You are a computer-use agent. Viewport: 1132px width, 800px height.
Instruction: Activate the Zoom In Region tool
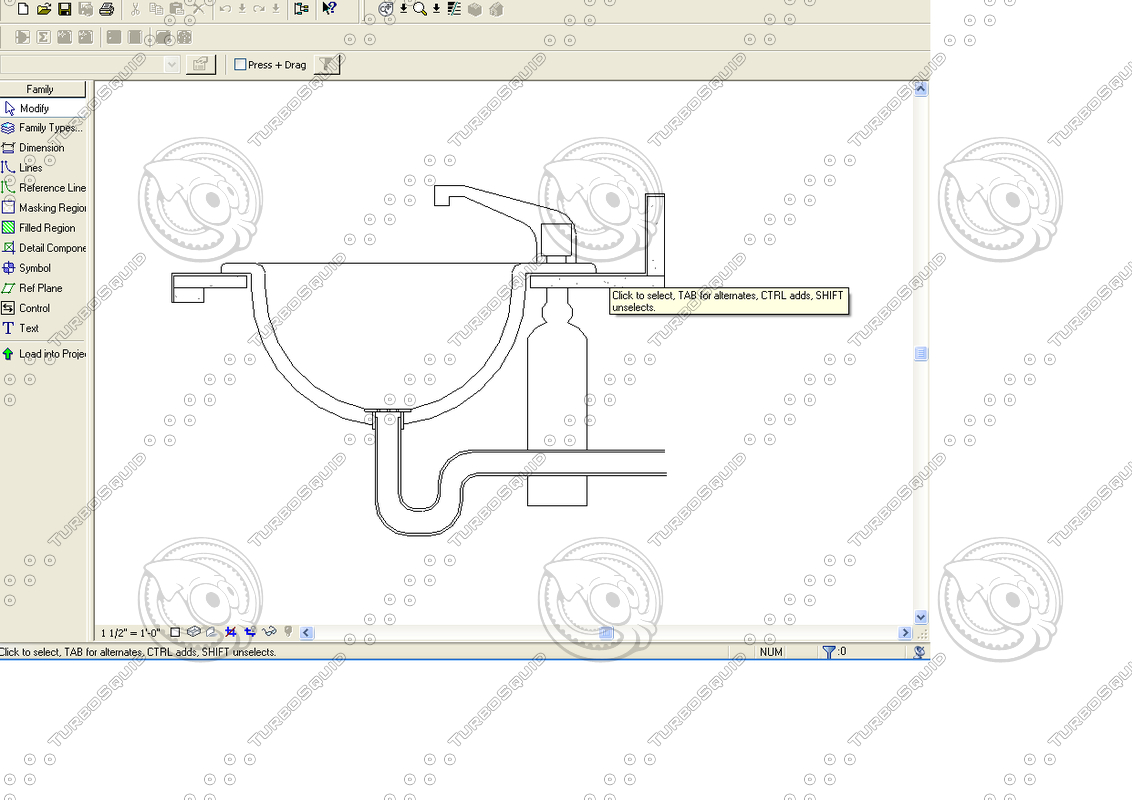418,10
